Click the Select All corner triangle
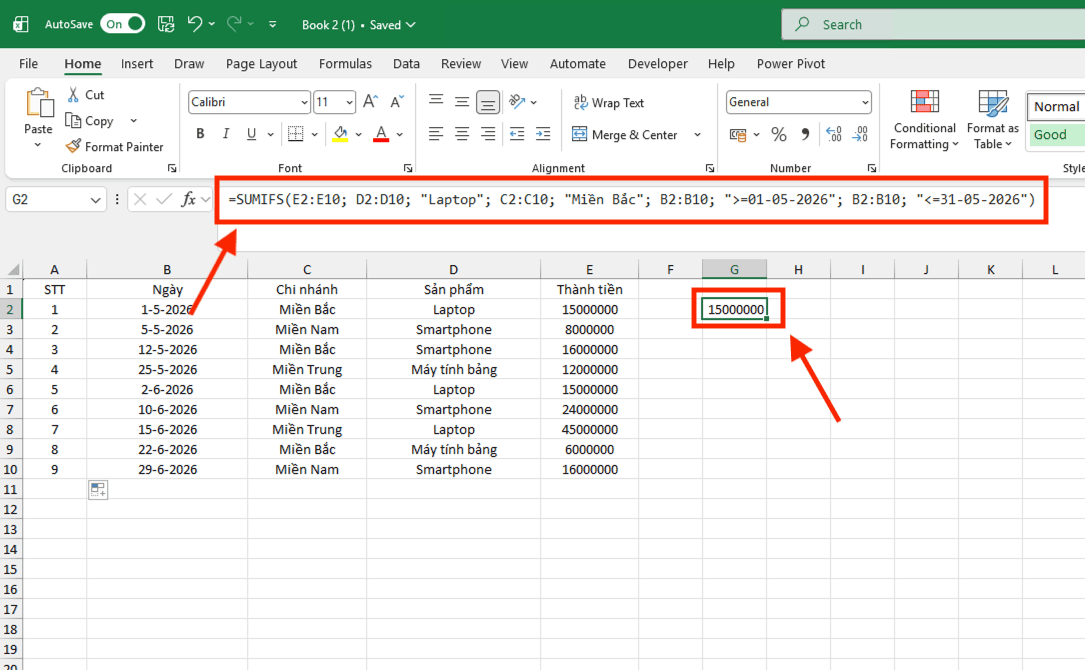Screen dimensions: 1085x670 tap(12, 269)
